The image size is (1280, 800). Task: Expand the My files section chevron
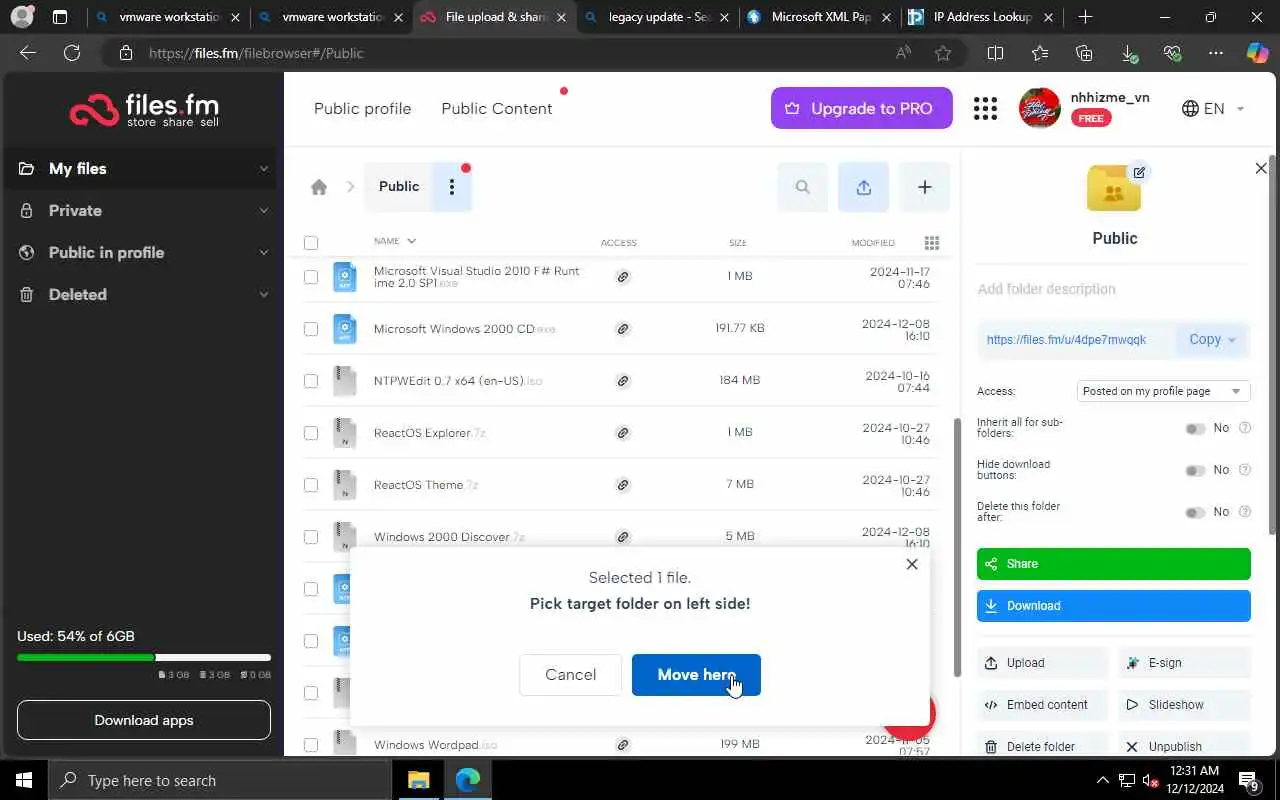pos(264,169)
